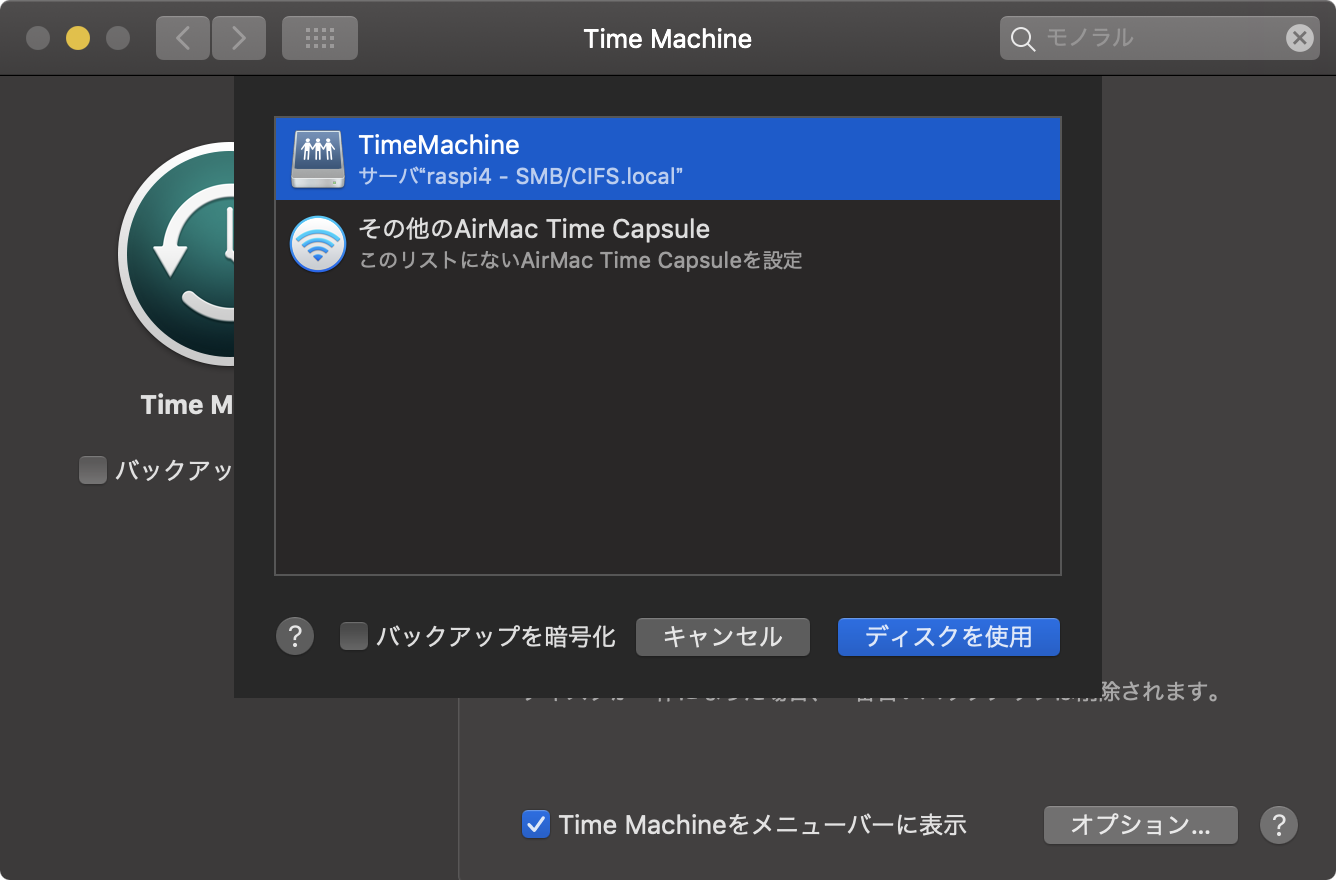This screenshot has width=1336, height=880.
Task: Click inside the search input field
Action: tap(1150, 38)
